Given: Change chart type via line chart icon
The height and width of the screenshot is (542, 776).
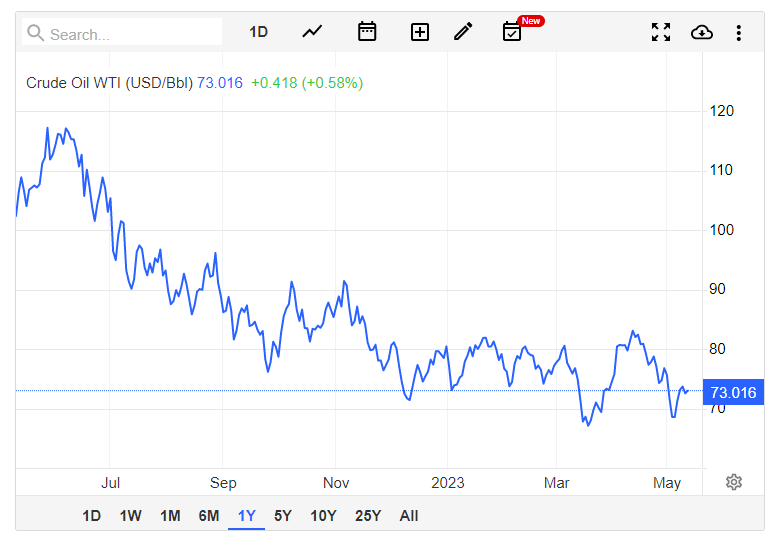Looking at the screenshot, I should point(312,32).
